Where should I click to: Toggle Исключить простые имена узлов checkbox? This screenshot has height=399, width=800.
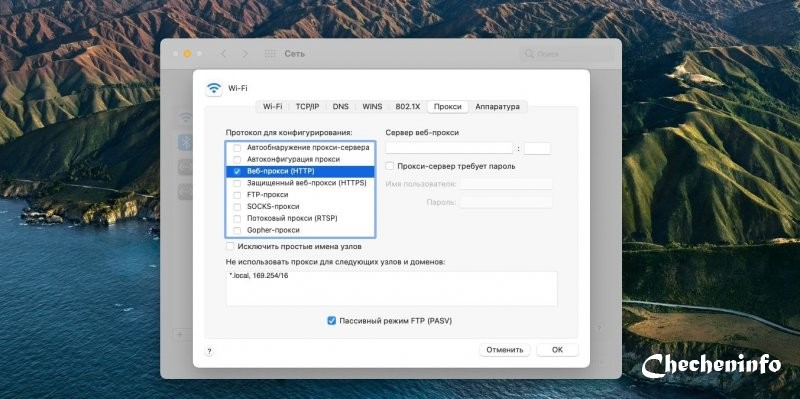(x=230, y=246)
